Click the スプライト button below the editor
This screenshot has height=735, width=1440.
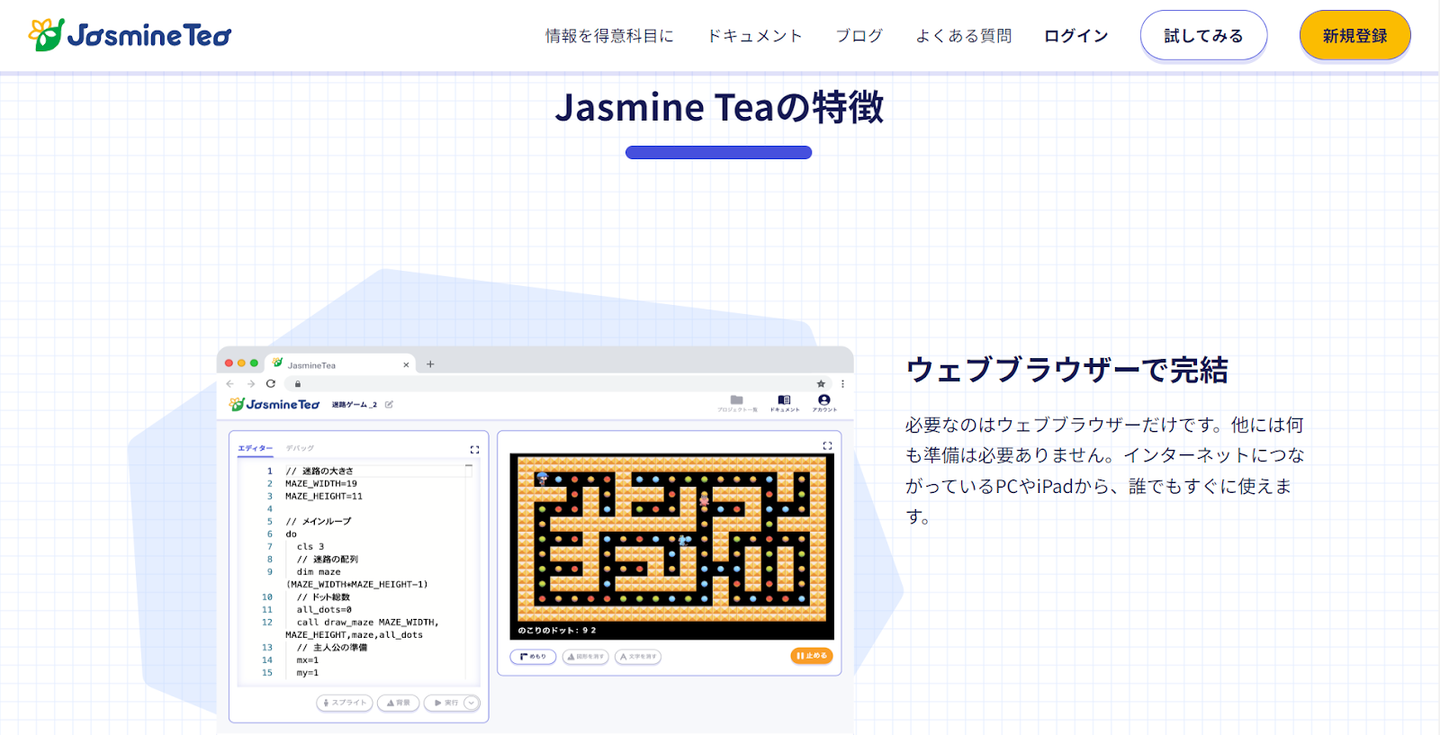pos(344,703)
